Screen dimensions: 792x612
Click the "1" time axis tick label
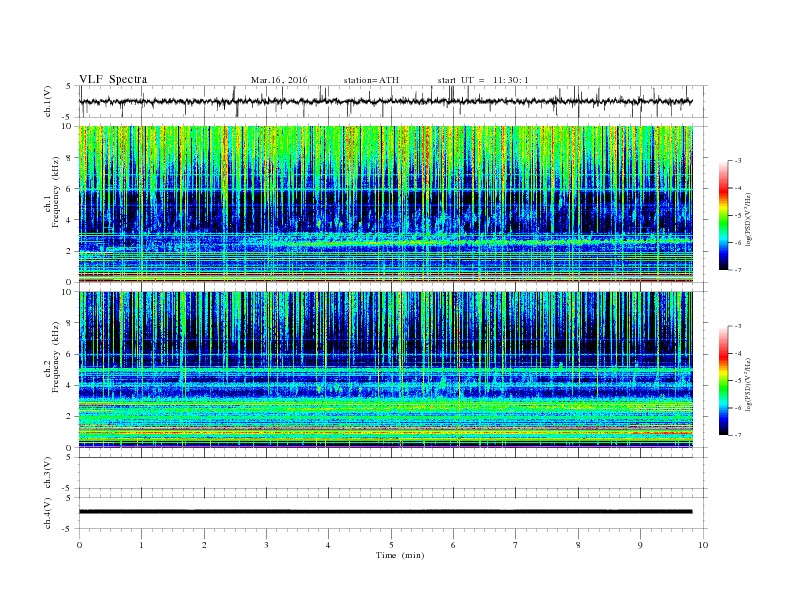[x=141, y=545]
